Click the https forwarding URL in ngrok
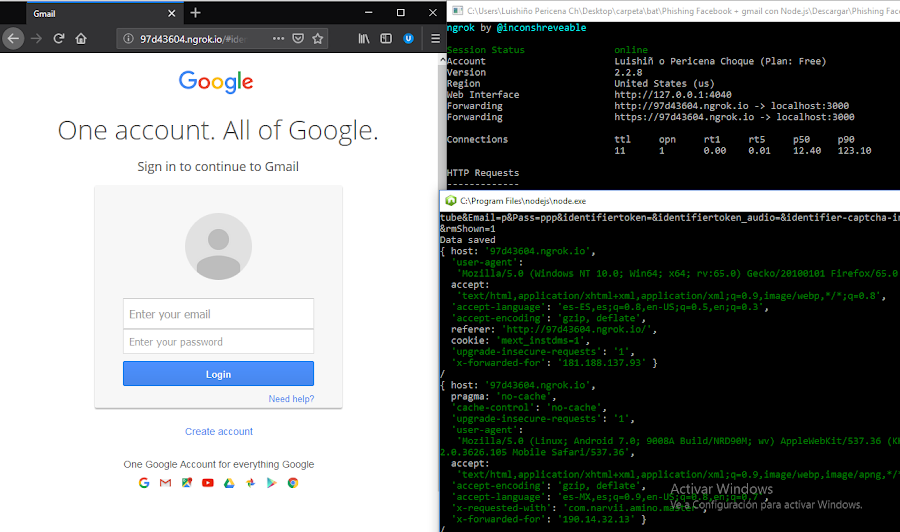The height and width of the screenshot is (532, 900). point(684,117)
